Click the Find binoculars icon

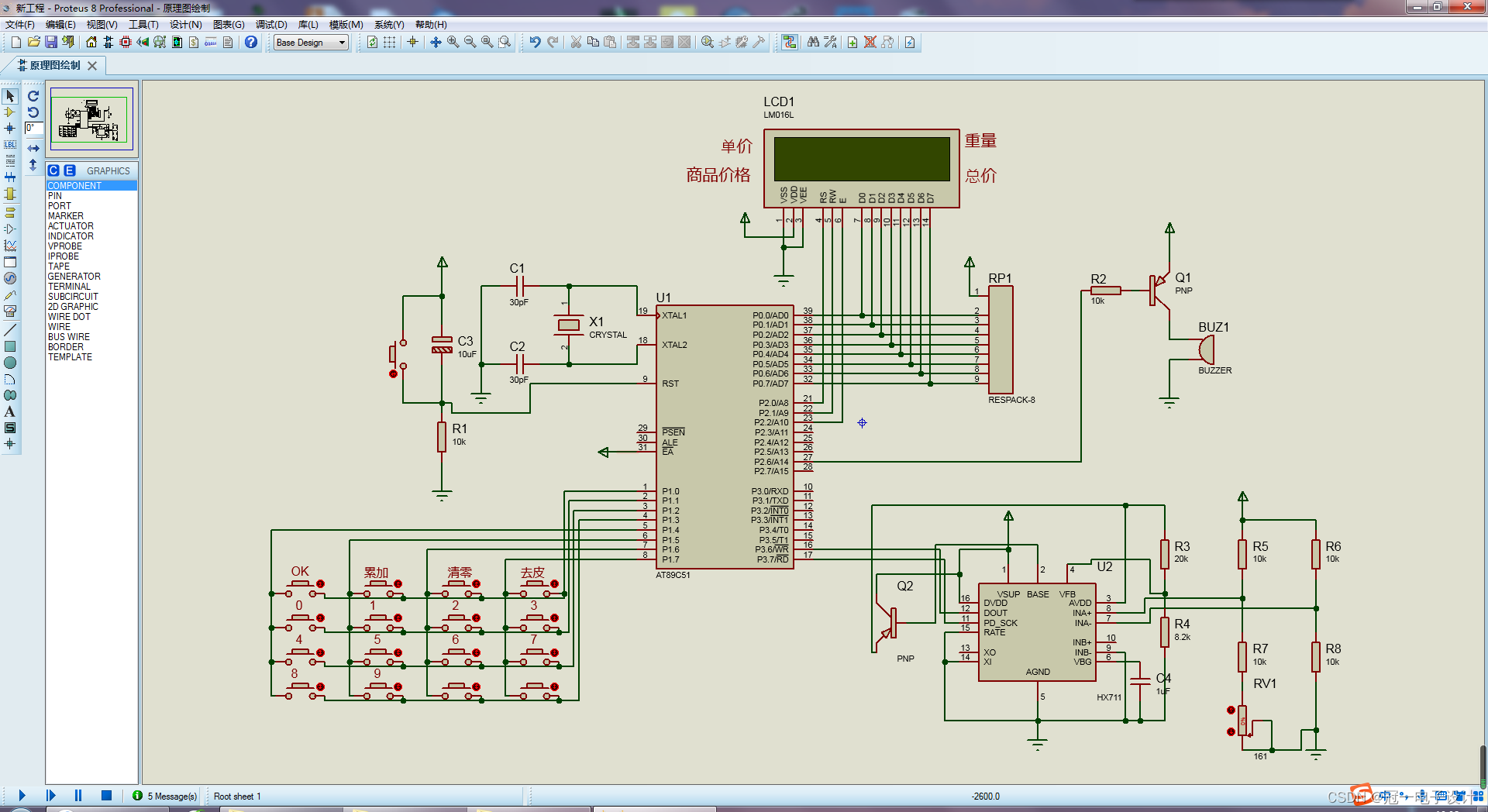click(813, 42)
